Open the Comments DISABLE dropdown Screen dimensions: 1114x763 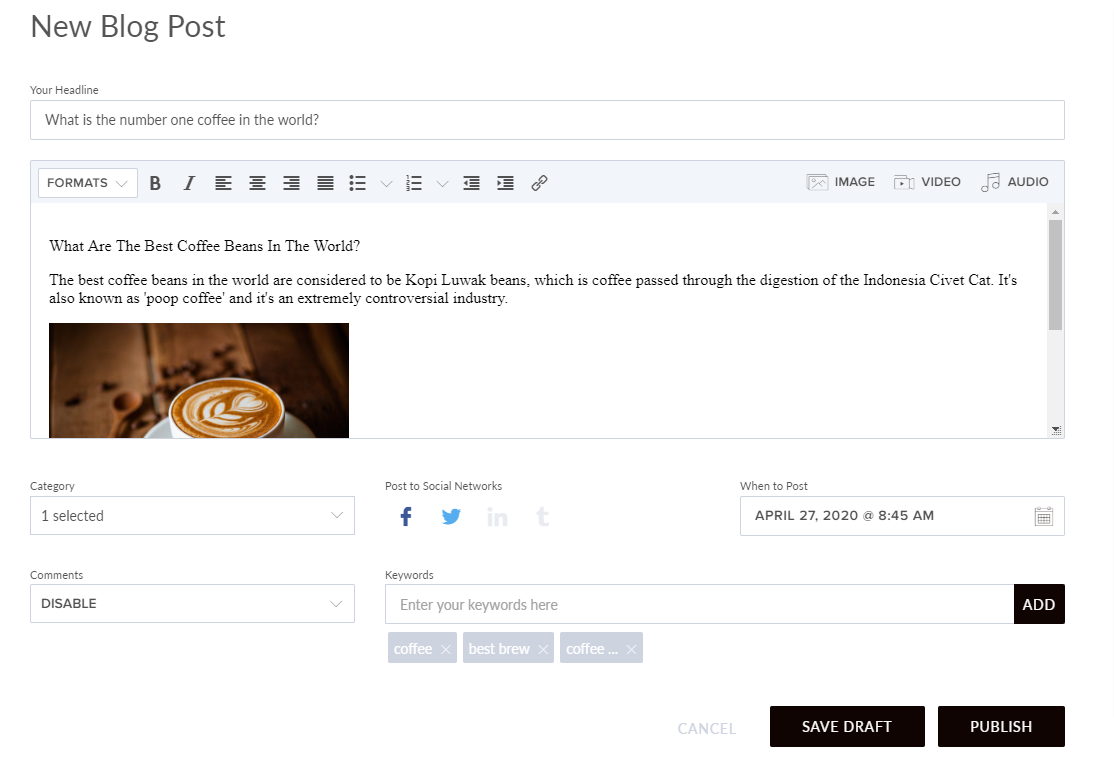[193, 604]
